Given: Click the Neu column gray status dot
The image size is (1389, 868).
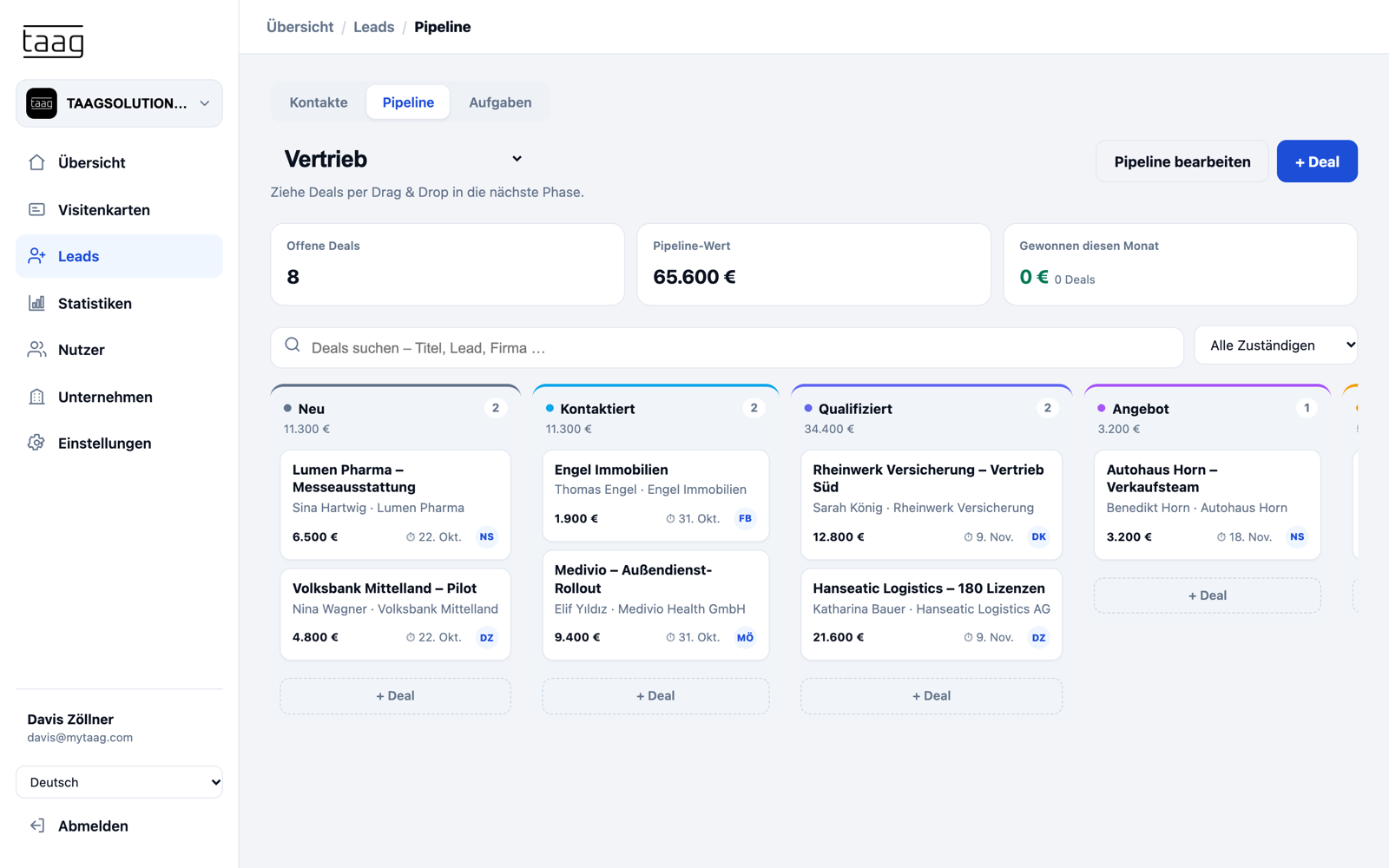Looking at the screenshot, I should [287, 408].
